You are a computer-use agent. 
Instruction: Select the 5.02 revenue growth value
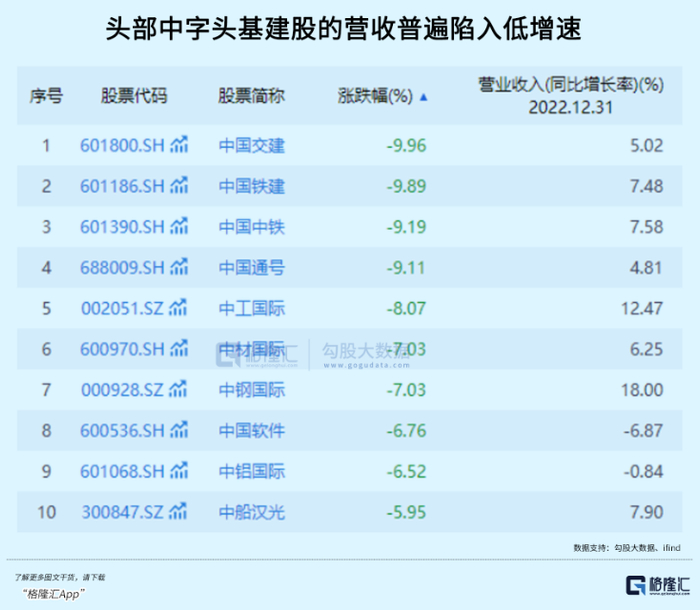(x=646, y=146)
